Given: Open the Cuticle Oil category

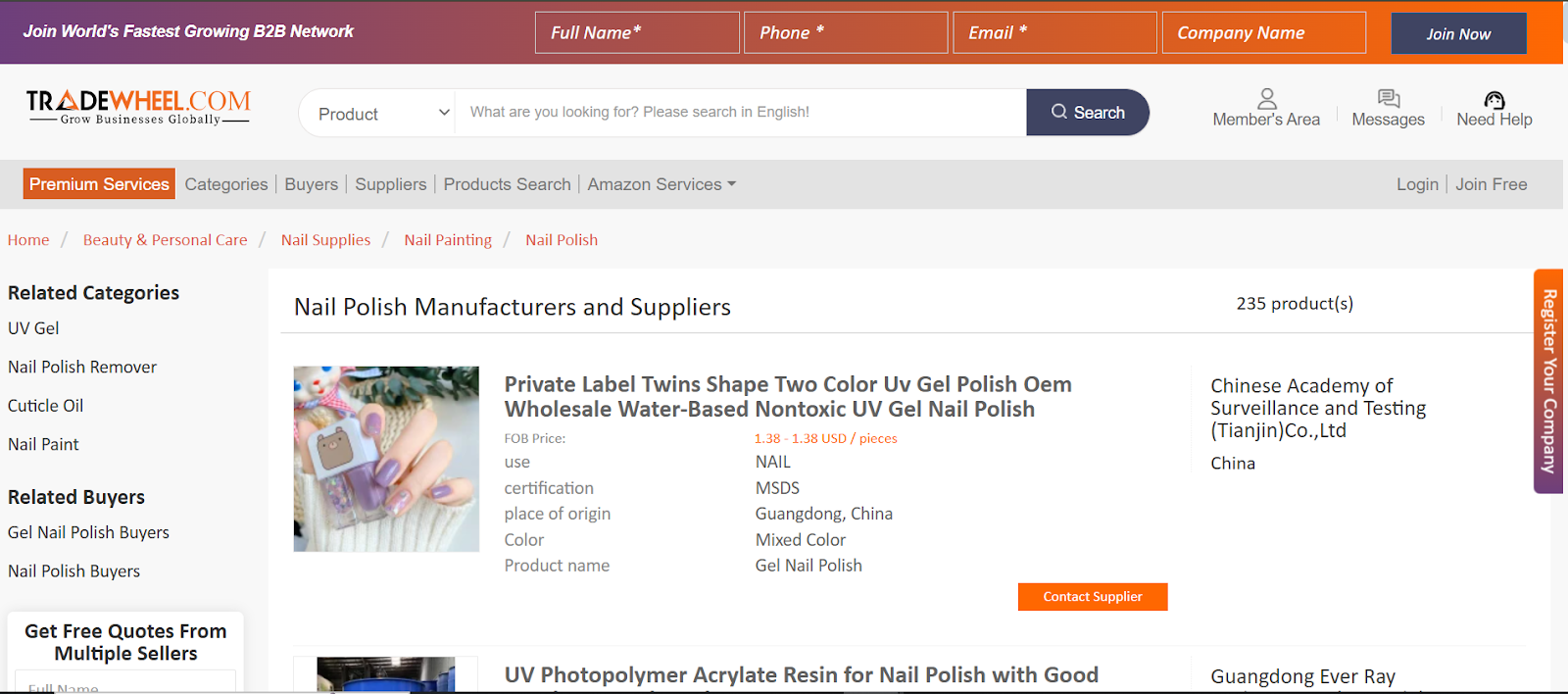Looking at the screenshot, I should tap(45, 406).
